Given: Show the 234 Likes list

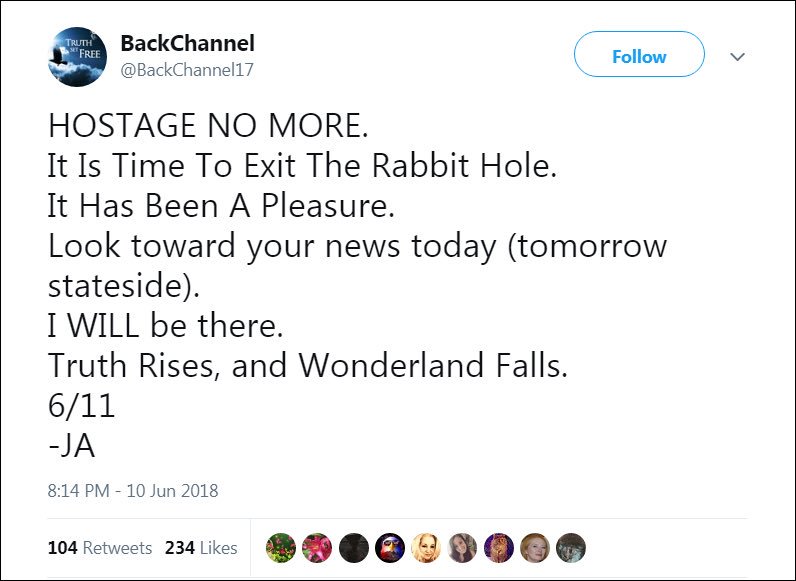Looking at the screenshot, I should (x=201, y=548).
